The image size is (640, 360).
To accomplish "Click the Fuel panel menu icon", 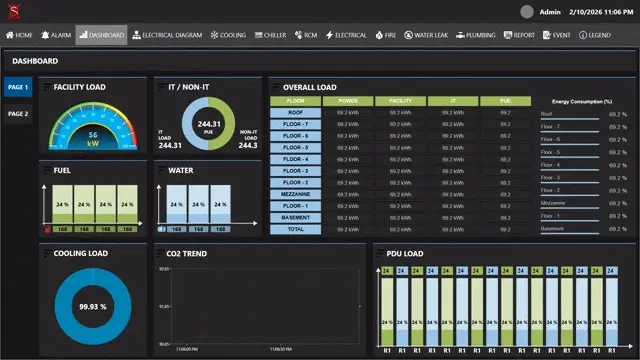I will [47, 170].
